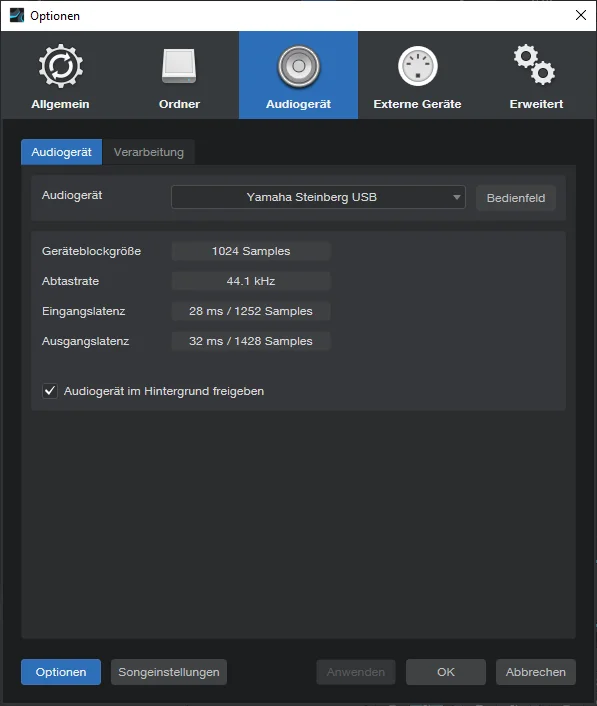Screen dimensions: 597x706
Task: Toggle Audiogerät im Hintergrund freigeben checkbox
Action: click(x=50, y=391)
